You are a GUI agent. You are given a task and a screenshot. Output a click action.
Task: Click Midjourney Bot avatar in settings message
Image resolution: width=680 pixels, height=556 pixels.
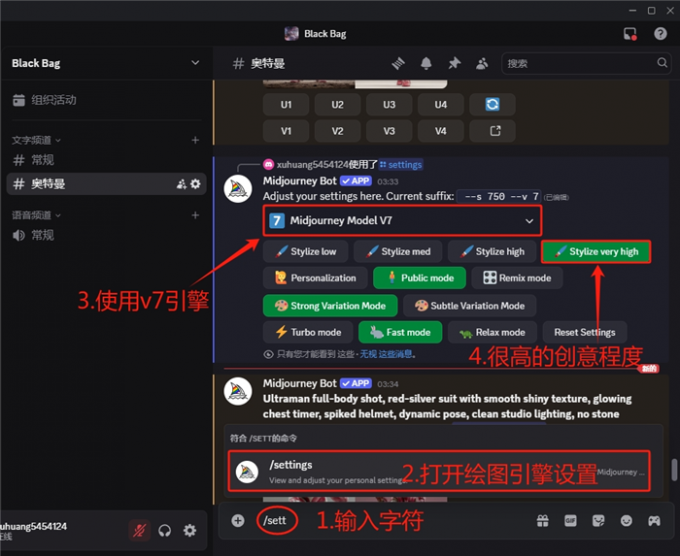click(238, 189)
